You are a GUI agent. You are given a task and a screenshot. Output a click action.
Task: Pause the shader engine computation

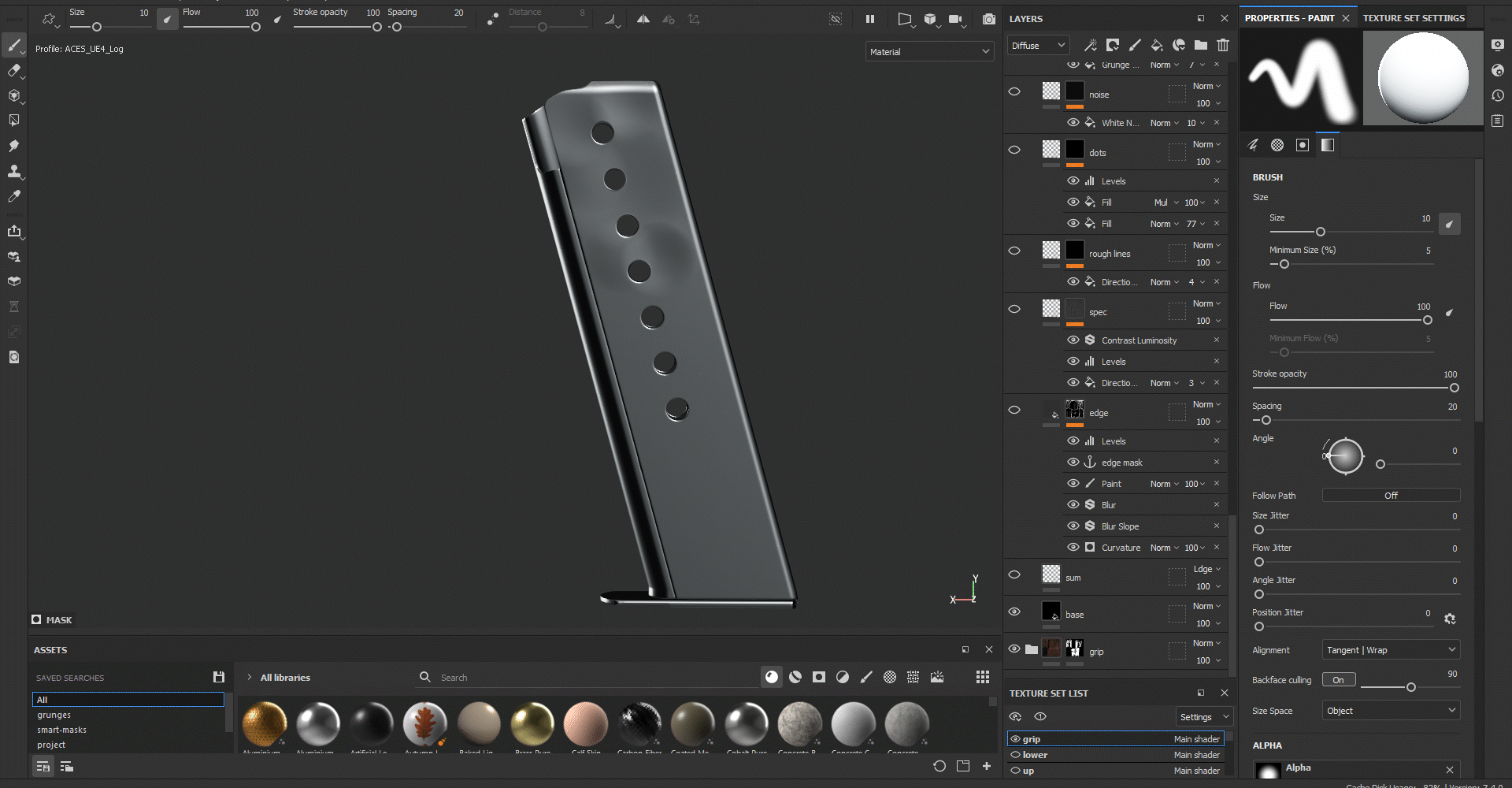point(870,19)
